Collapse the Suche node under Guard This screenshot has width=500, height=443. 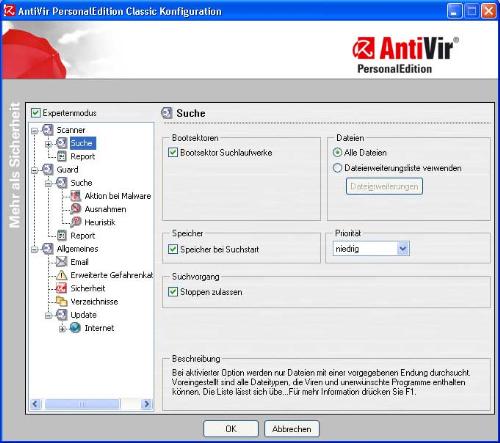tap(48, 184)
